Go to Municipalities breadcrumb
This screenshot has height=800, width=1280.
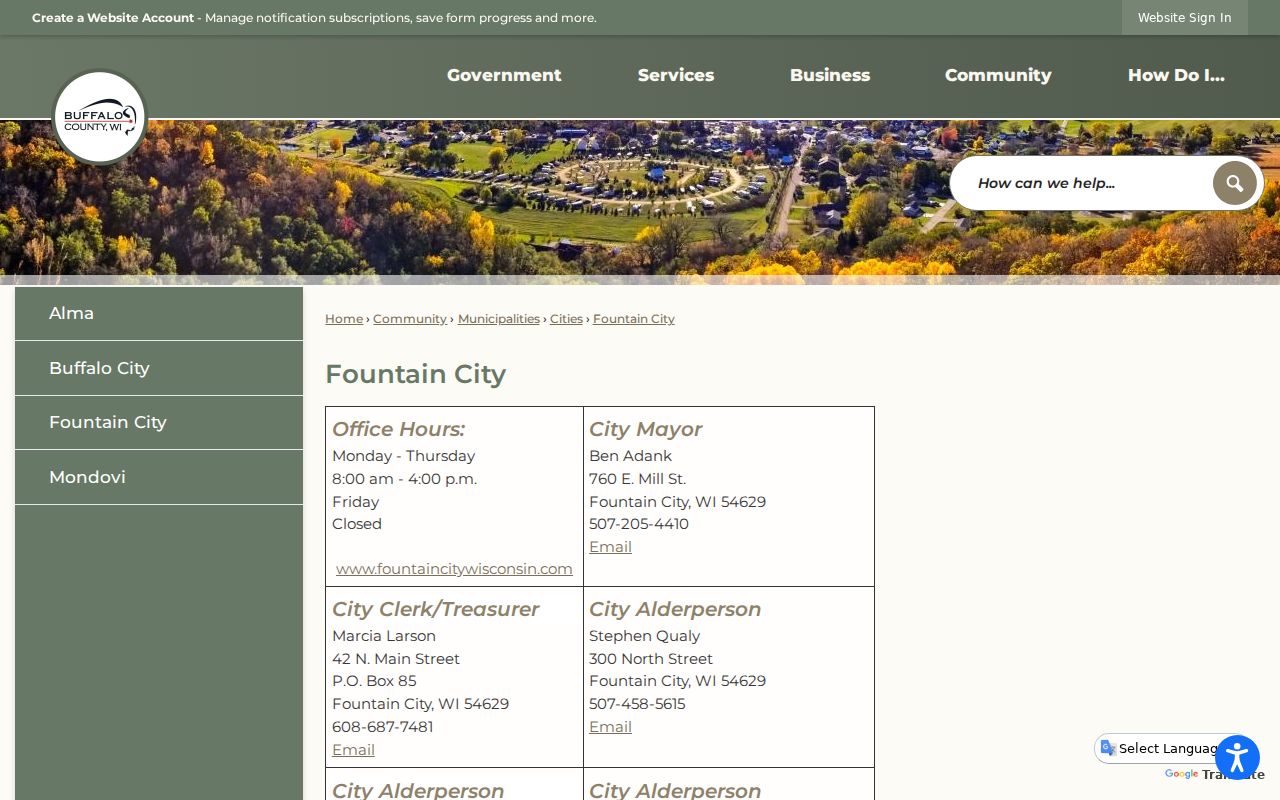point(499,318)
